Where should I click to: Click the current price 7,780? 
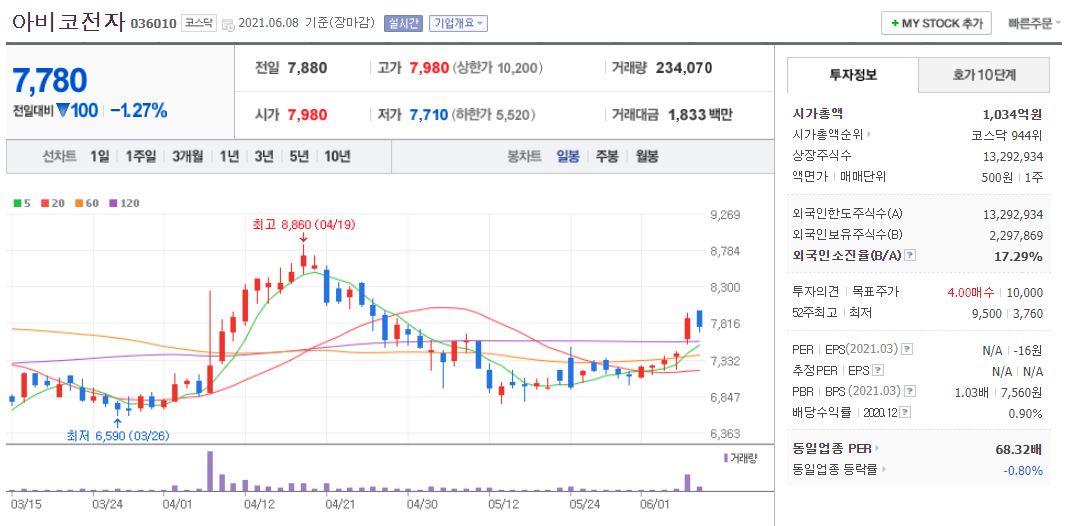click(x=50, y=81)
